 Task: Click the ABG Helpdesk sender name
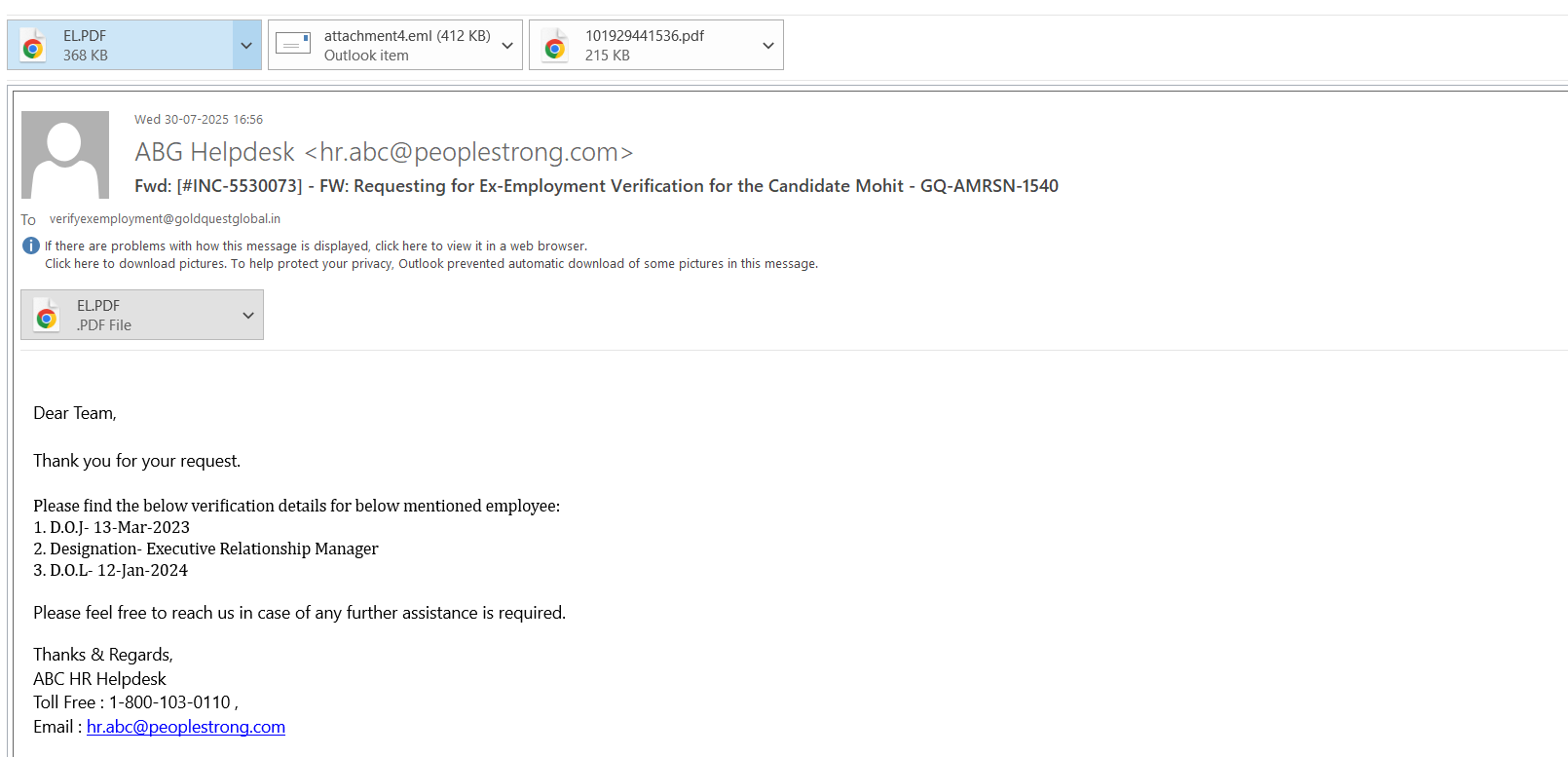[214, 152]
